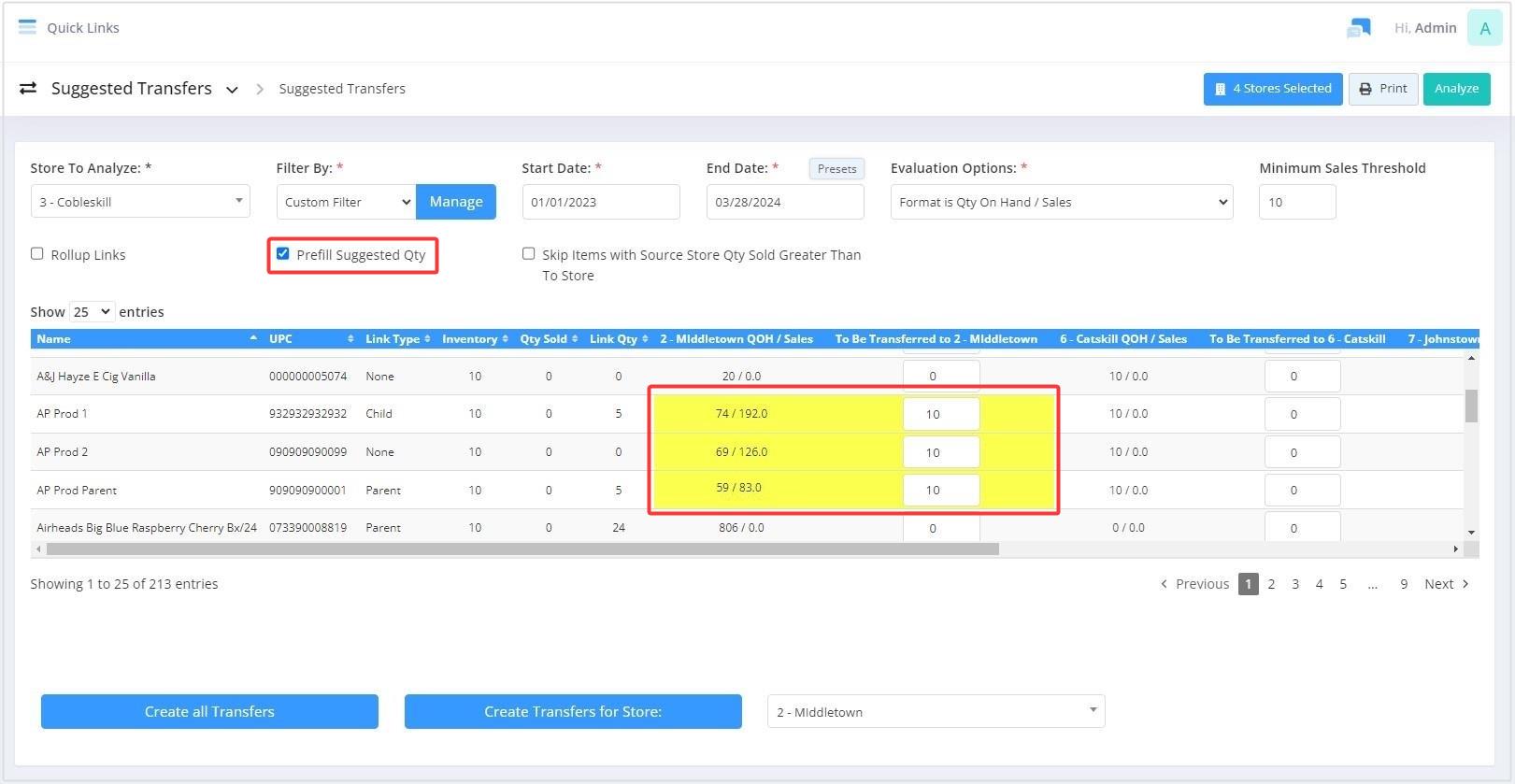Toggle the Rollup Links checkbox
1515x784 pixels.
pyautogui.click(x=37, y=253)
